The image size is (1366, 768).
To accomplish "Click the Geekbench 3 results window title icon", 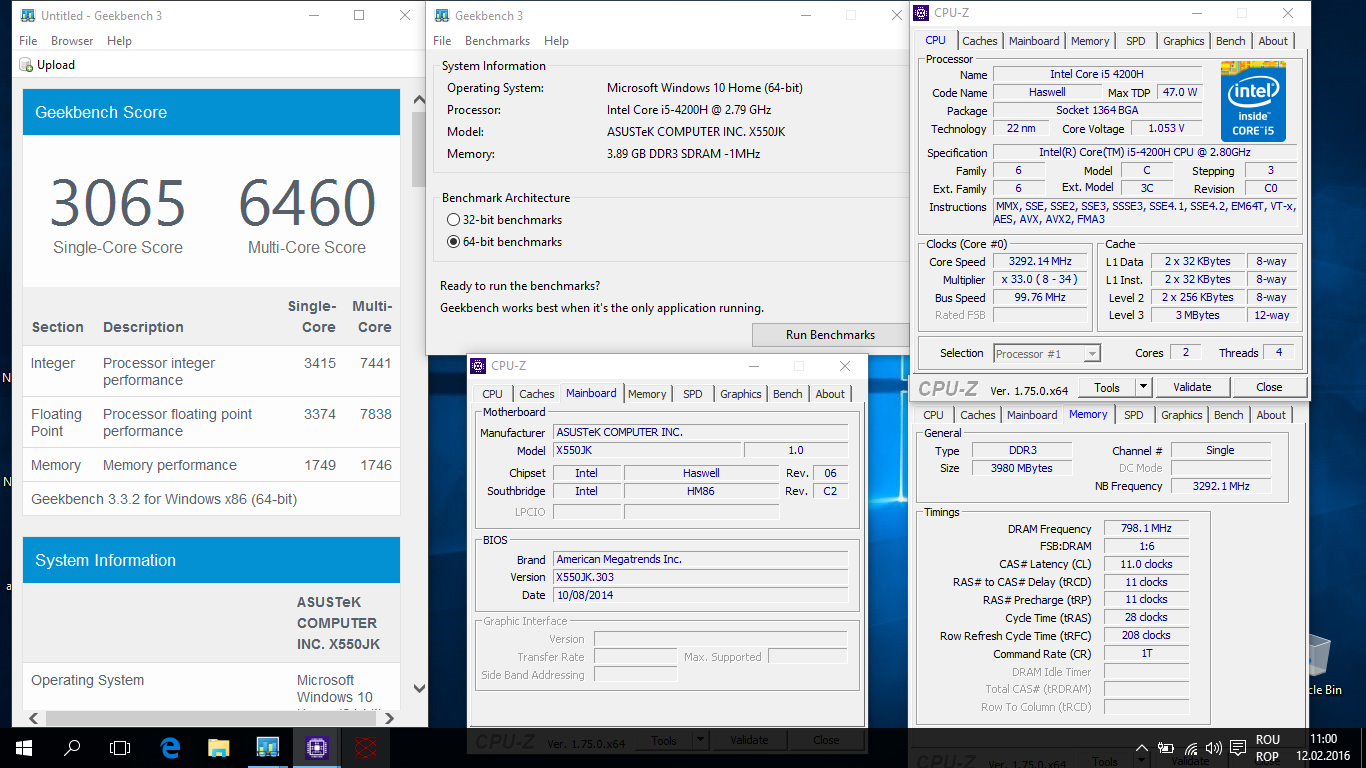I will (26, 16).
